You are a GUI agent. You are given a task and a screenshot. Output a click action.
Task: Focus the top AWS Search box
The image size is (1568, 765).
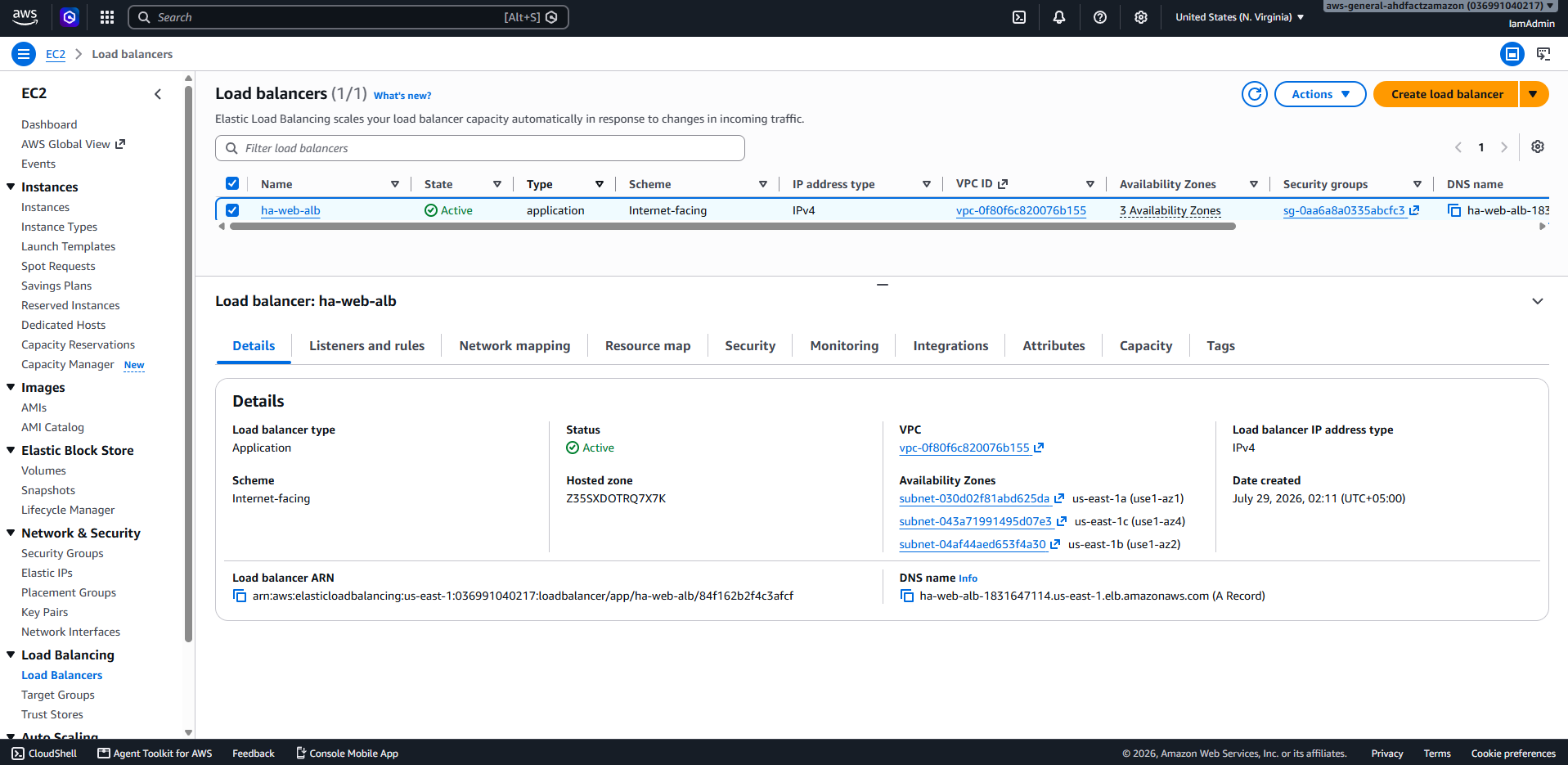click(x=348, y=17)
